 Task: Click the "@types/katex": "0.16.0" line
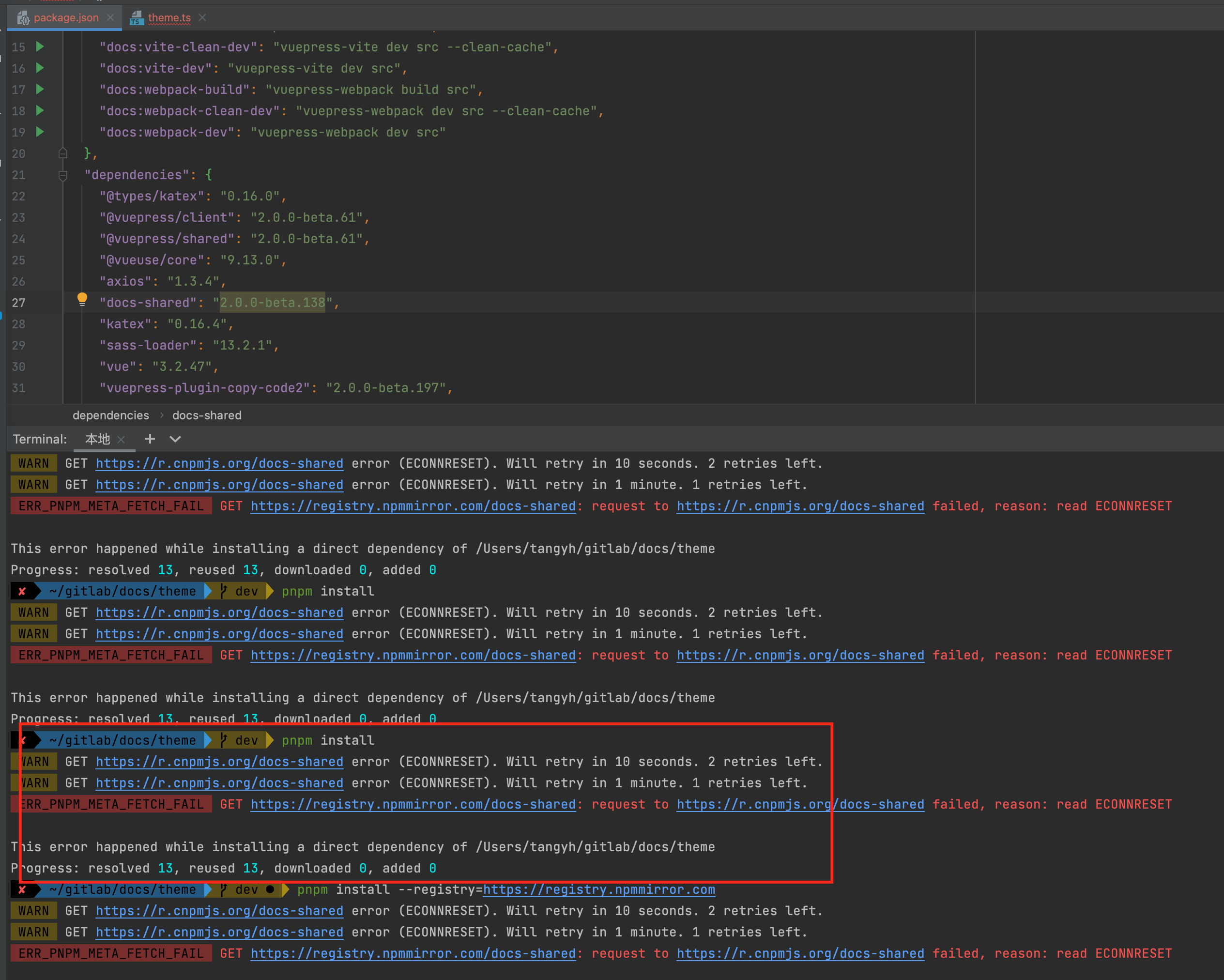[x=193, y=197]
